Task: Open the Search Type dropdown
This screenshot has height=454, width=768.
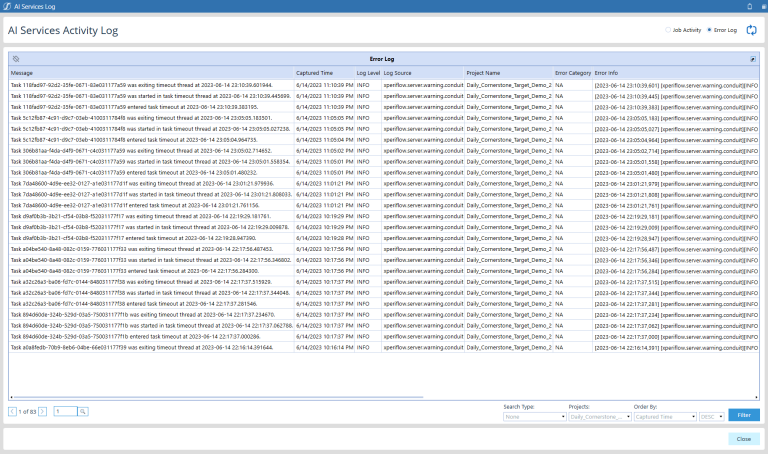Action: pos(535,417)
